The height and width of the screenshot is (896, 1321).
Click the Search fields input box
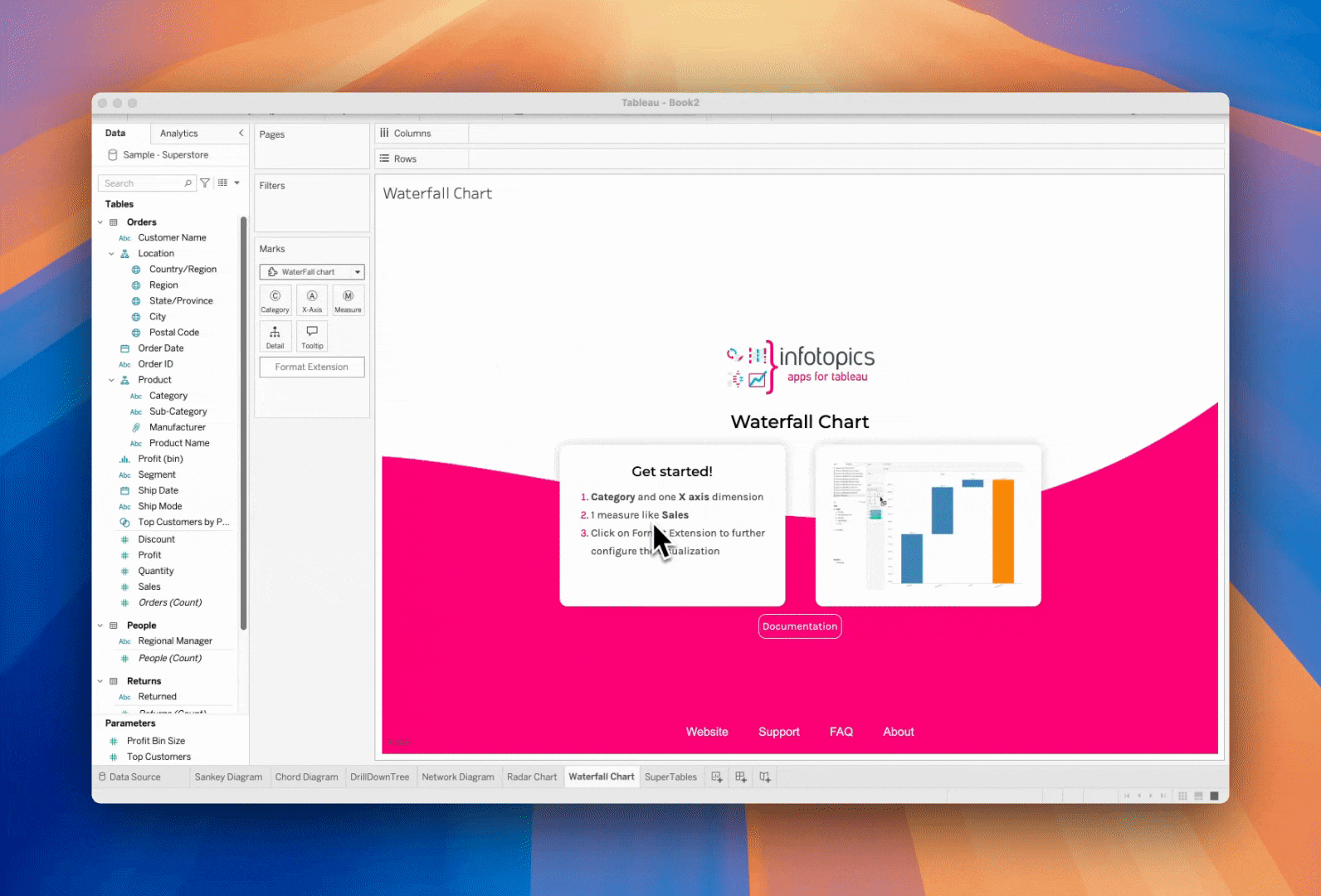point(143,183)
